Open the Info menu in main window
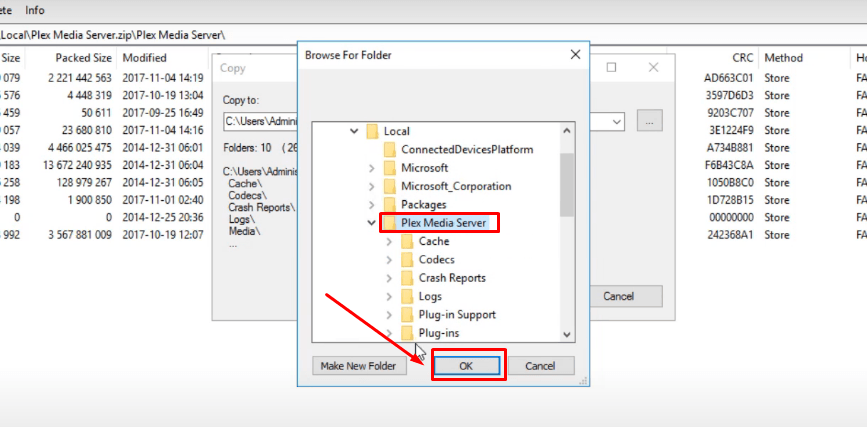This screenshot has height=427, width=867. [35, 10]
